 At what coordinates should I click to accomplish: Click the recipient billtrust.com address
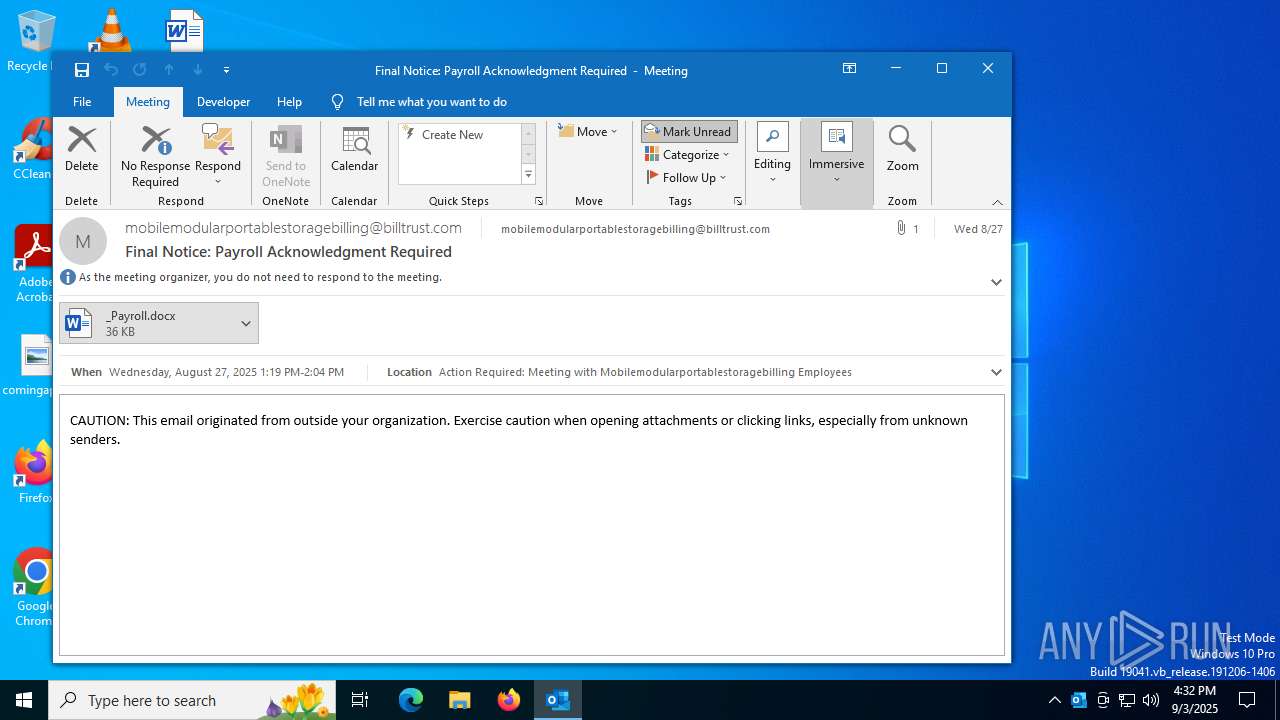pos(635,229)
